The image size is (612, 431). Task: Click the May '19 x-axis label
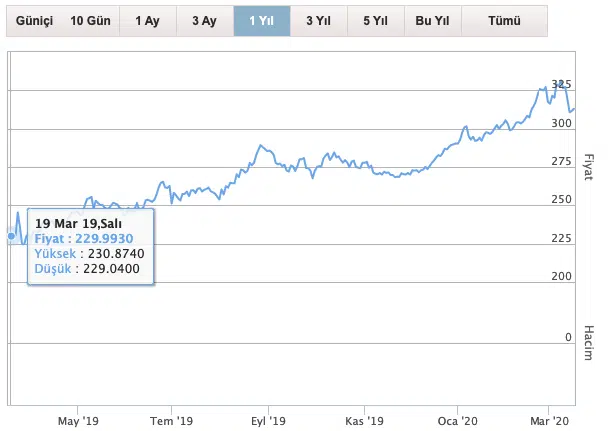coord(78,421)
